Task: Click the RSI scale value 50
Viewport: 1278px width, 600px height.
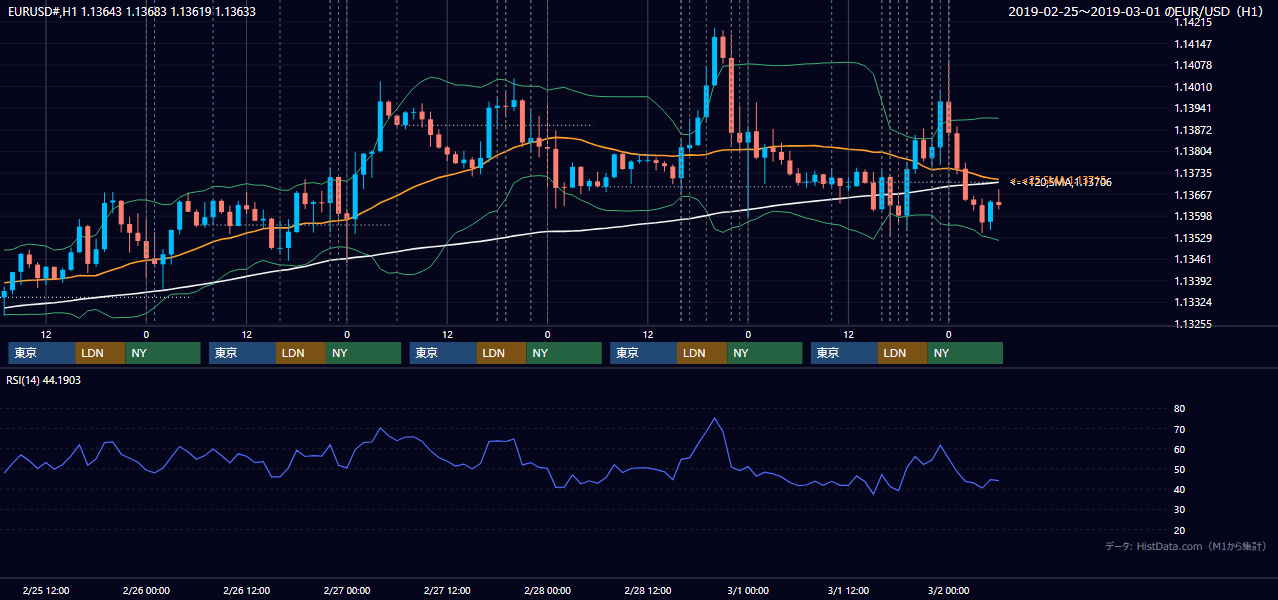Action: (x=1180, y=469)
